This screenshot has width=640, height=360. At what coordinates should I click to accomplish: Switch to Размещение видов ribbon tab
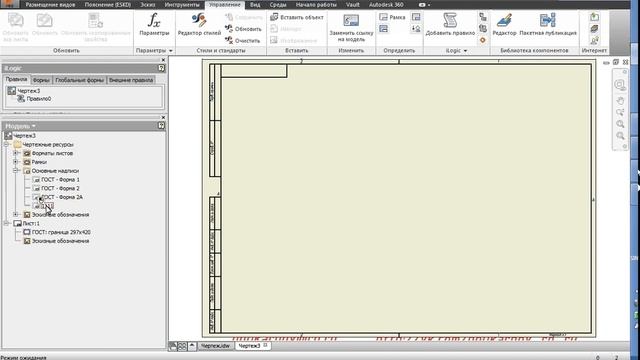click(x=50, y=5)
